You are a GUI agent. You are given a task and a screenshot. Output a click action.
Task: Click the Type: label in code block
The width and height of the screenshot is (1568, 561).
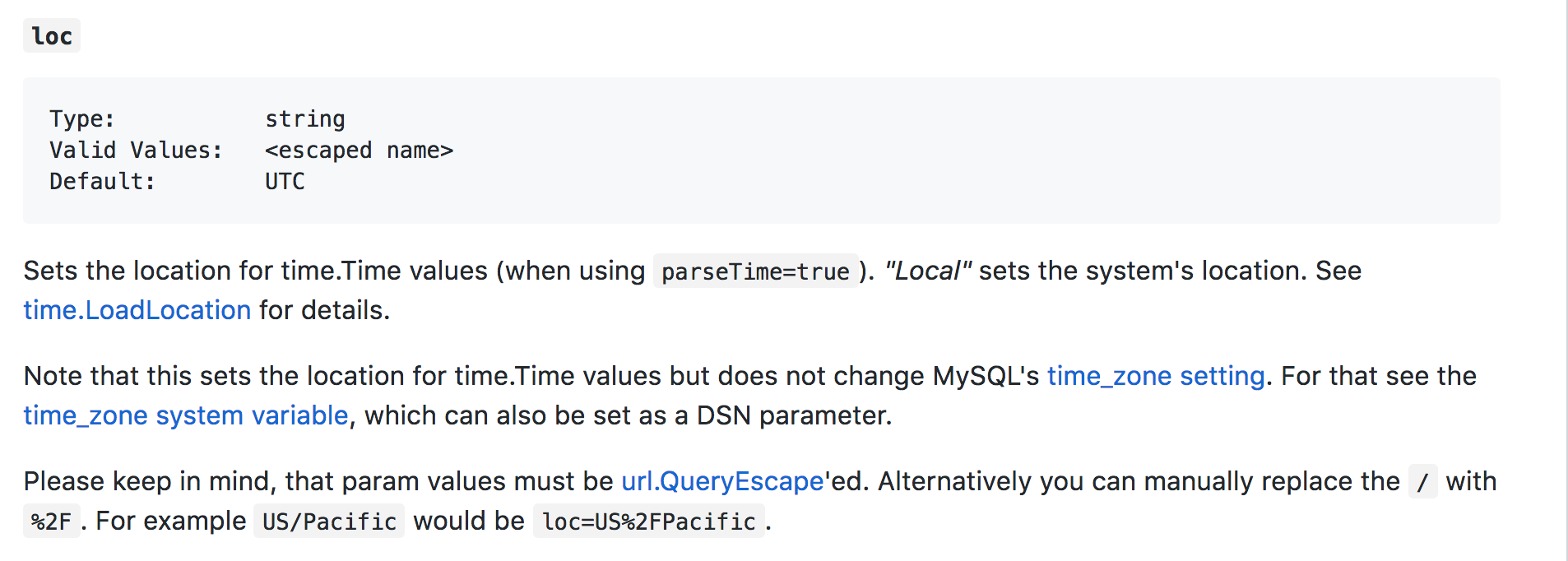[x=81, y=119]
